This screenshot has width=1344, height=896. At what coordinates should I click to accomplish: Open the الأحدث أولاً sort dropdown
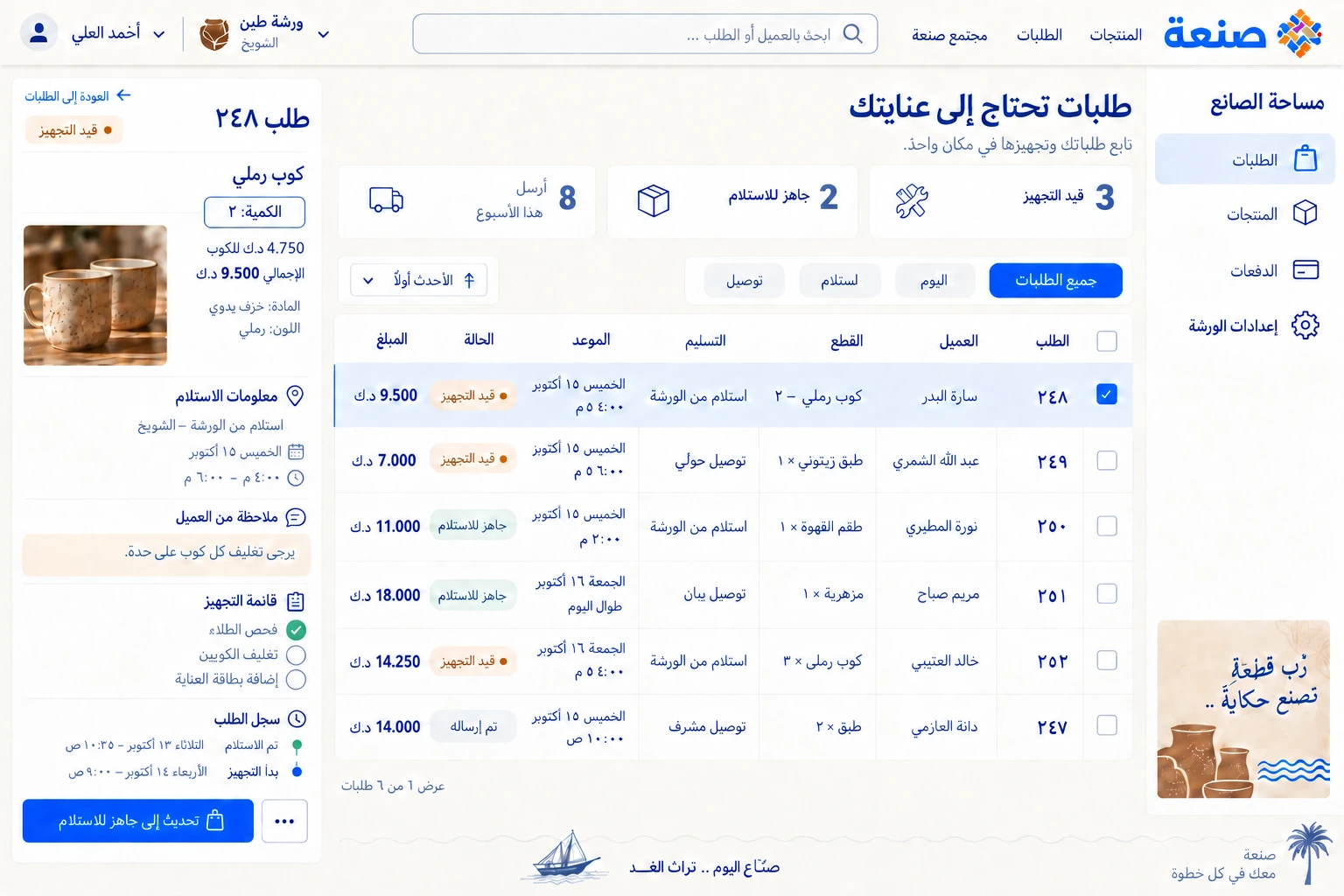pyautogui.click(x=418, y=280)
